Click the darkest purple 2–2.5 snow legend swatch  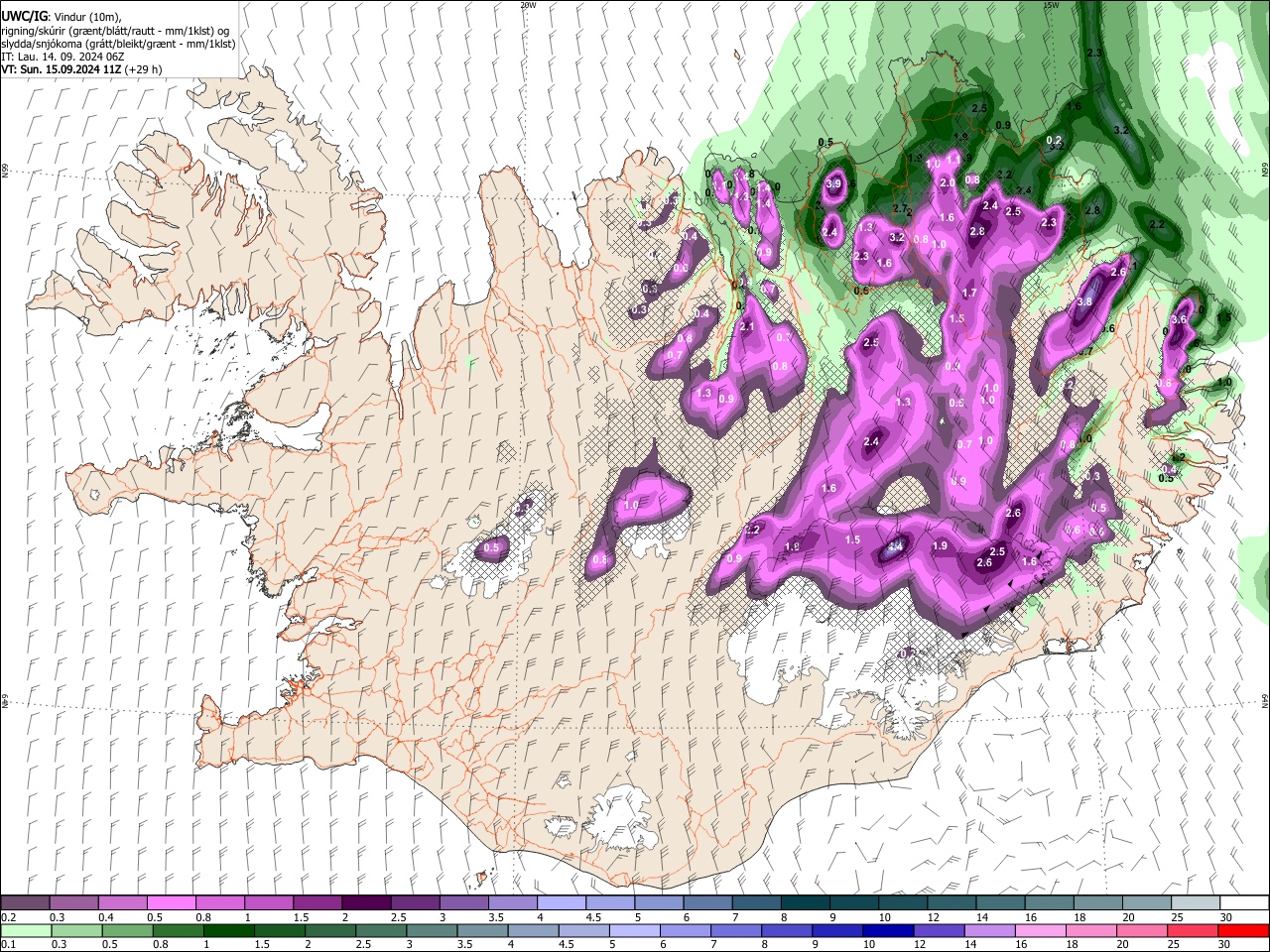point(365,903)
